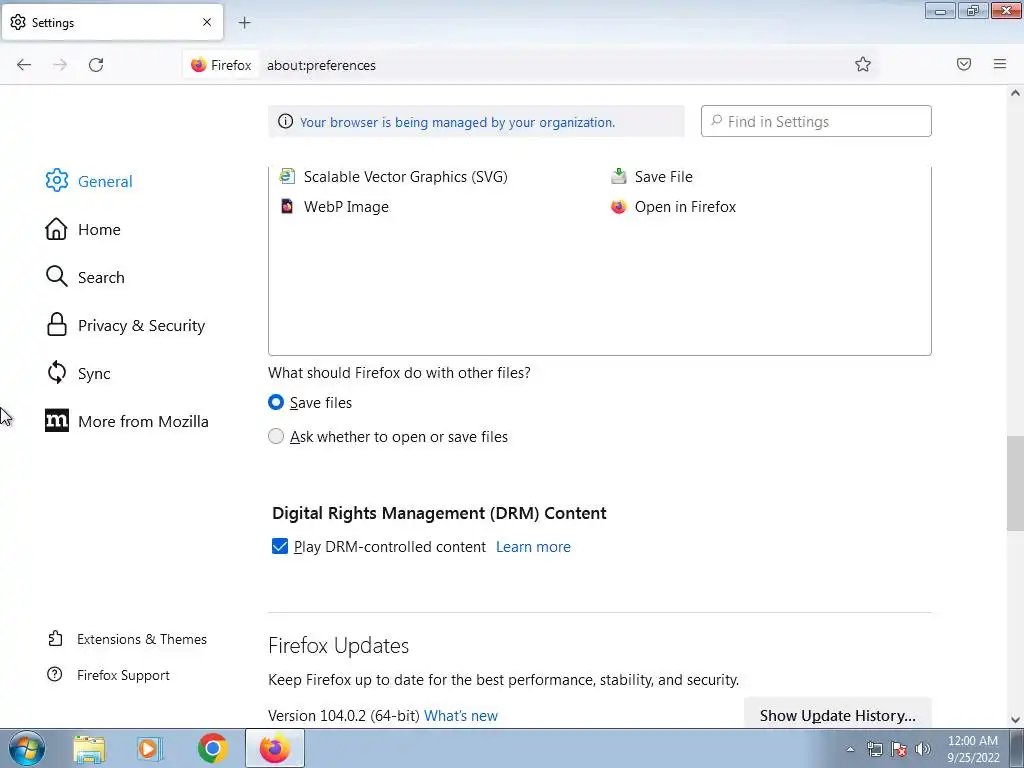Bookmark this page with the star
Screen dimensions: 1024x768
click(863, 64)
